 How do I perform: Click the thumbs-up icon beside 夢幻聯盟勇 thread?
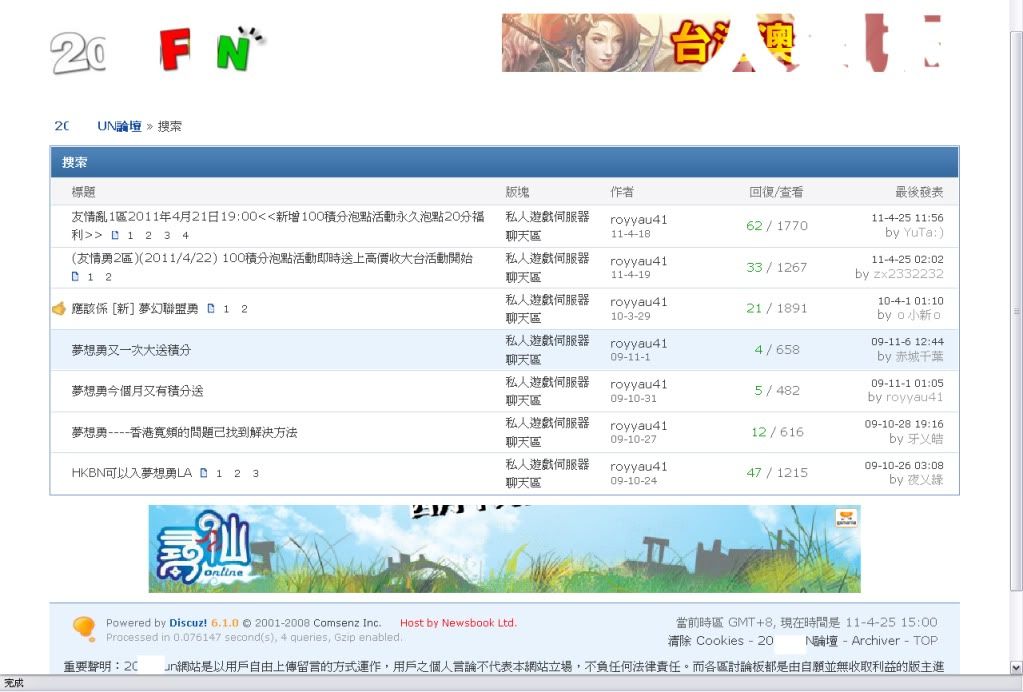(58, 309)
